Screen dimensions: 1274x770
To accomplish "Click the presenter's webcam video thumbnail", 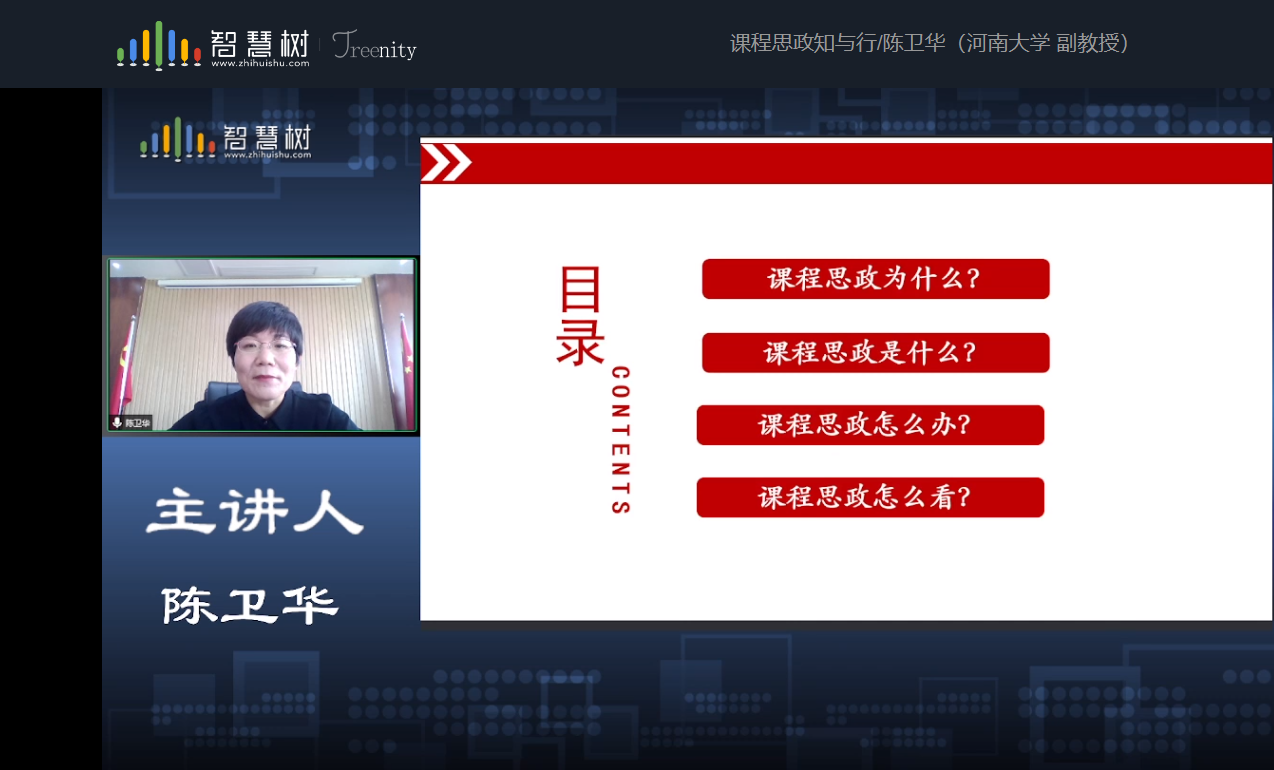I will (261, 345).
